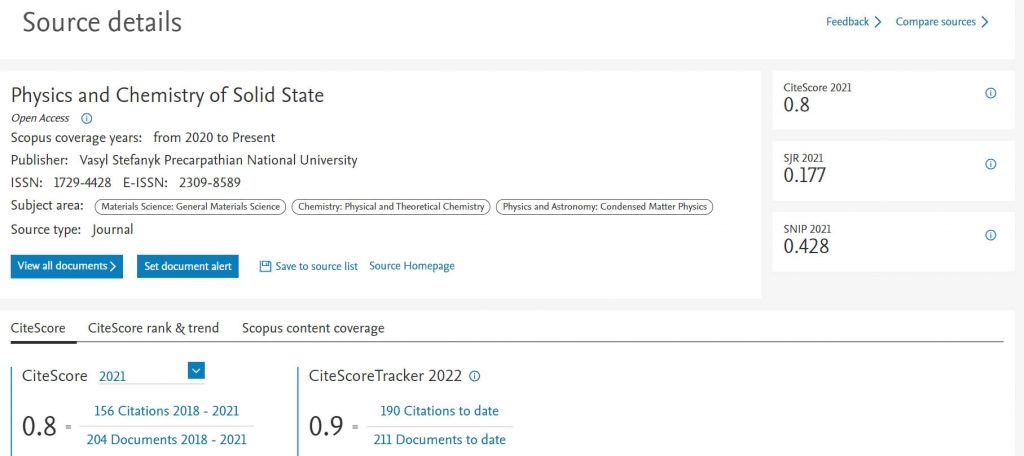Click the CiteScoreTracker 2022 info icon

(x=475, y=376)
